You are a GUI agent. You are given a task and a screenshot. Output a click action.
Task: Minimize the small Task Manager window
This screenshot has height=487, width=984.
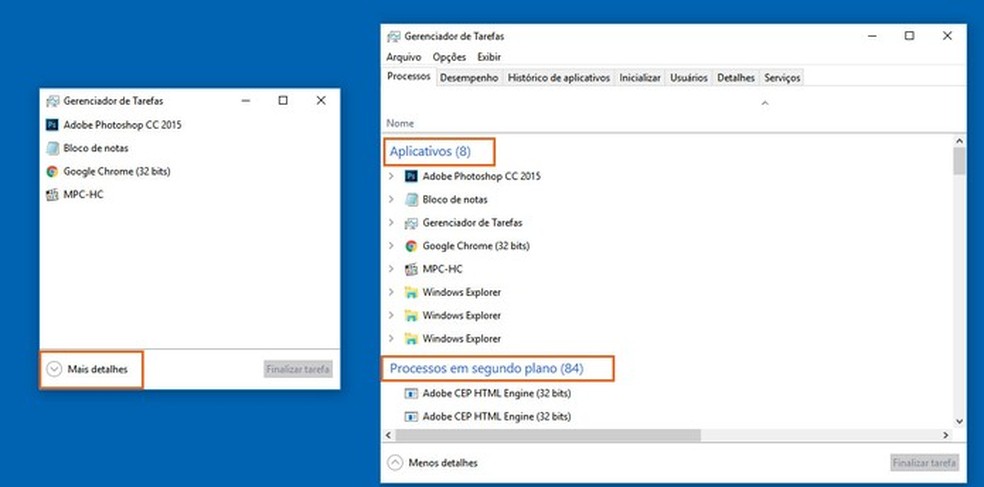pyautogui.click(x=246, y=100)
